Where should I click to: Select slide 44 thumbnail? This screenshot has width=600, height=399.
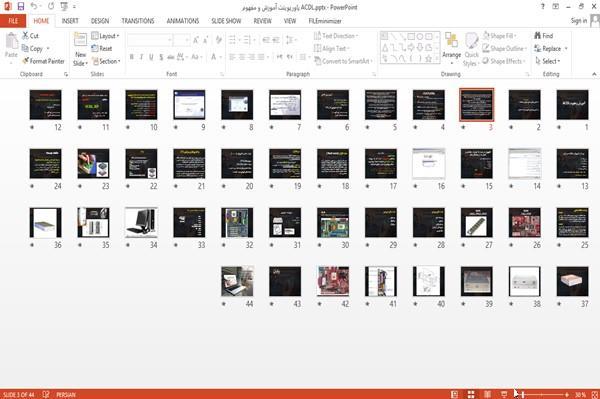pyautogui.click(x=237, y=282)
